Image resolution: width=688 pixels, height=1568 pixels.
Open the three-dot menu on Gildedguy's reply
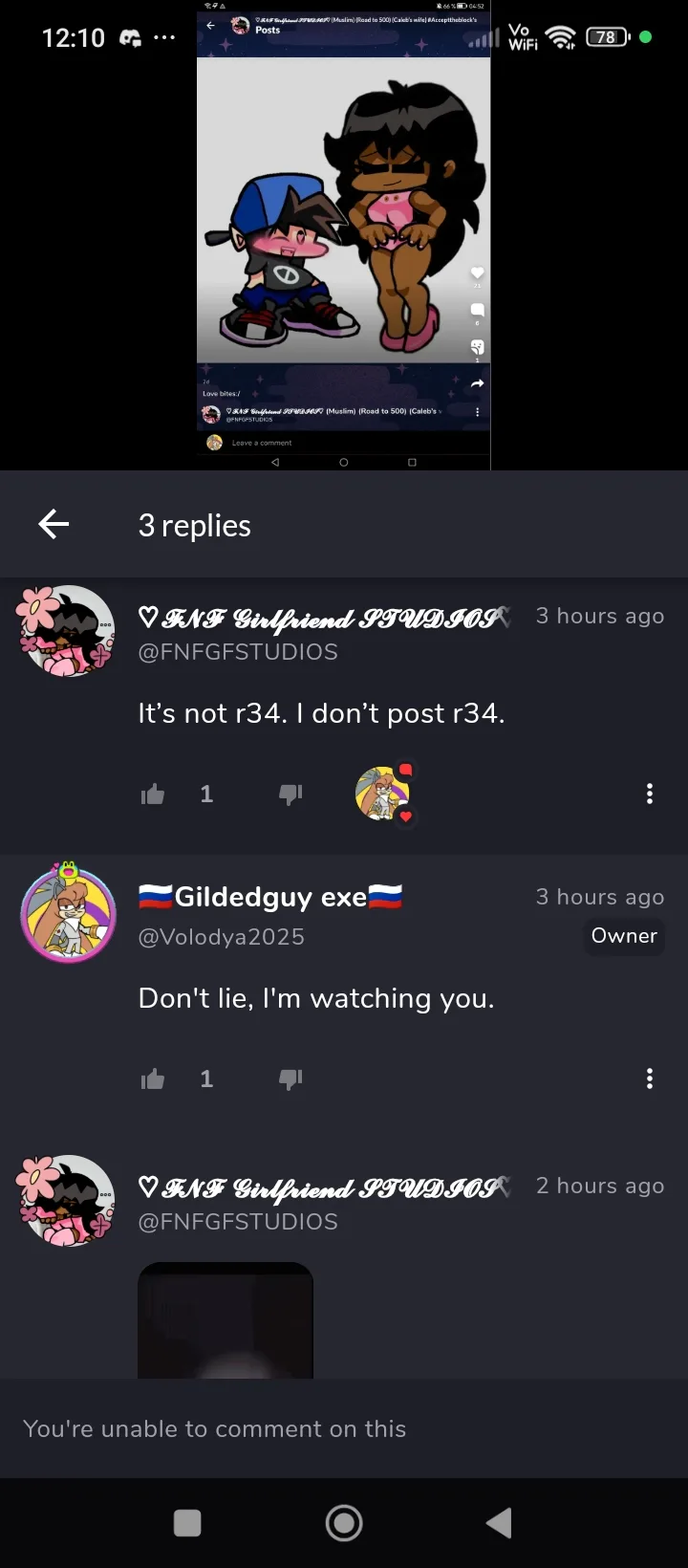(650, 1078)
